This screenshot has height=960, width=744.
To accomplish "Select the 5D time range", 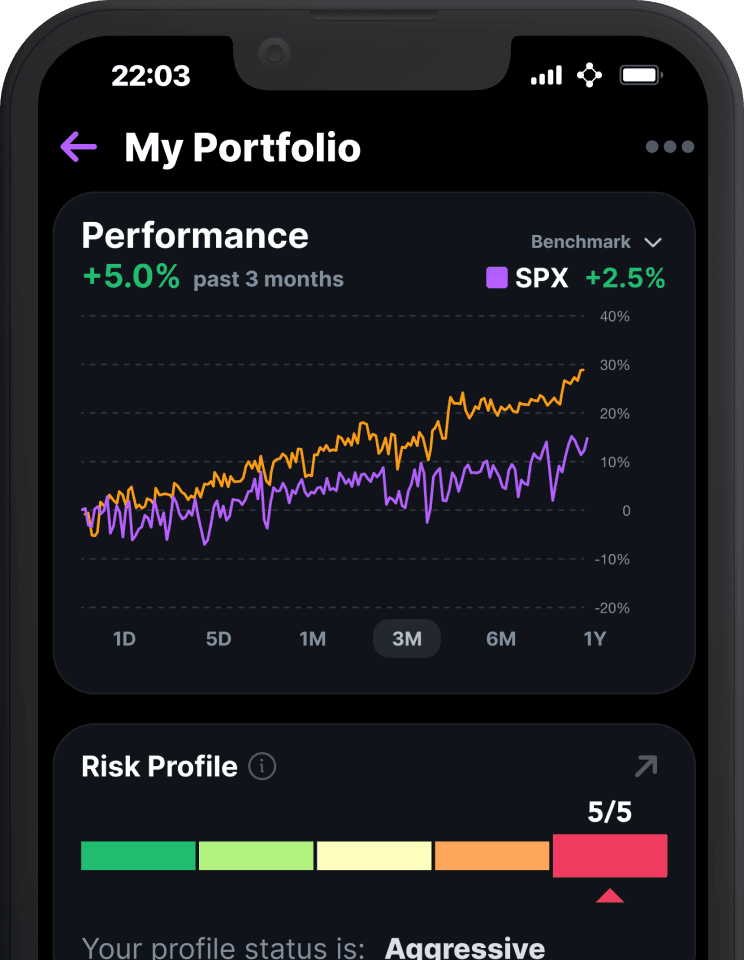I will coord(219,639).
